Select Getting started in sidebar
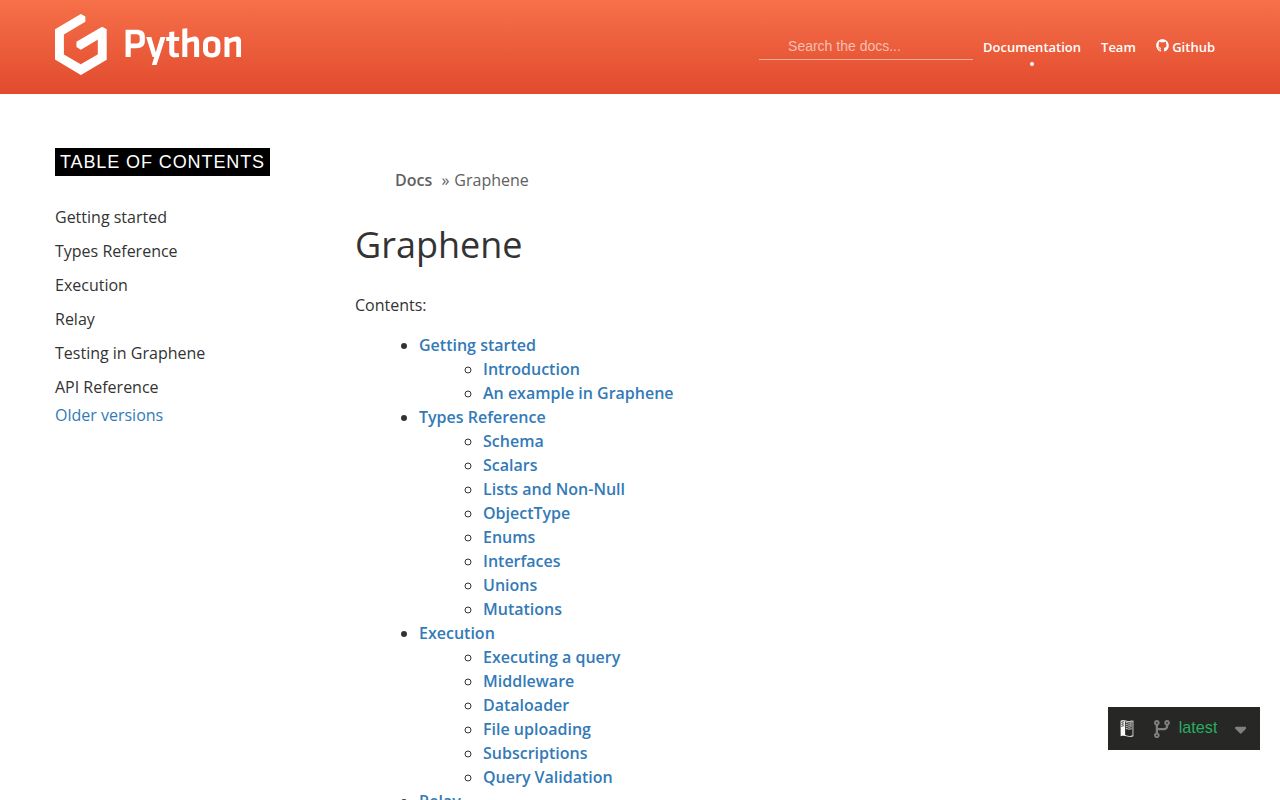The width and height of the screenshot is (1280, 800). click(111, 217)
